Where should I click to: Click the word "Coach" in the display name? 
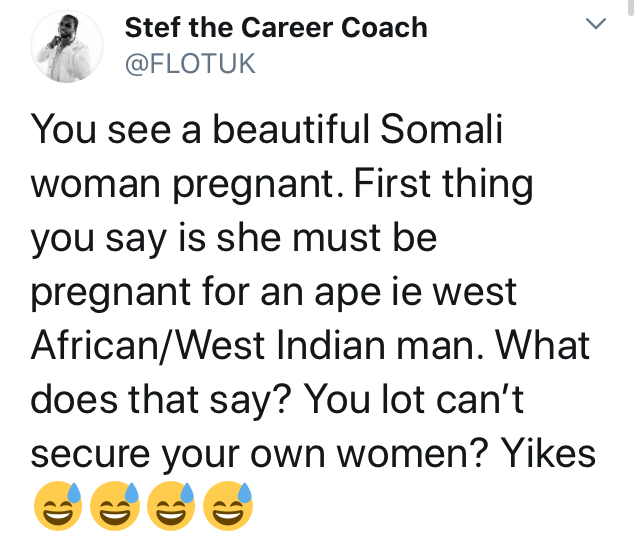pos(384,28)
